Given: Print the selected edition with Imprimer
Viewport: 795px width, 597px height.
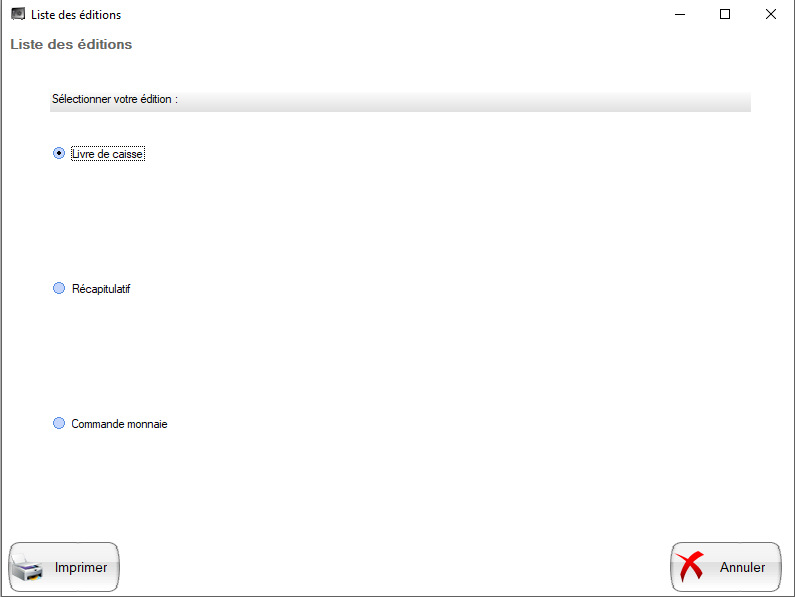Looking at the screenshot, I should 64,567.
